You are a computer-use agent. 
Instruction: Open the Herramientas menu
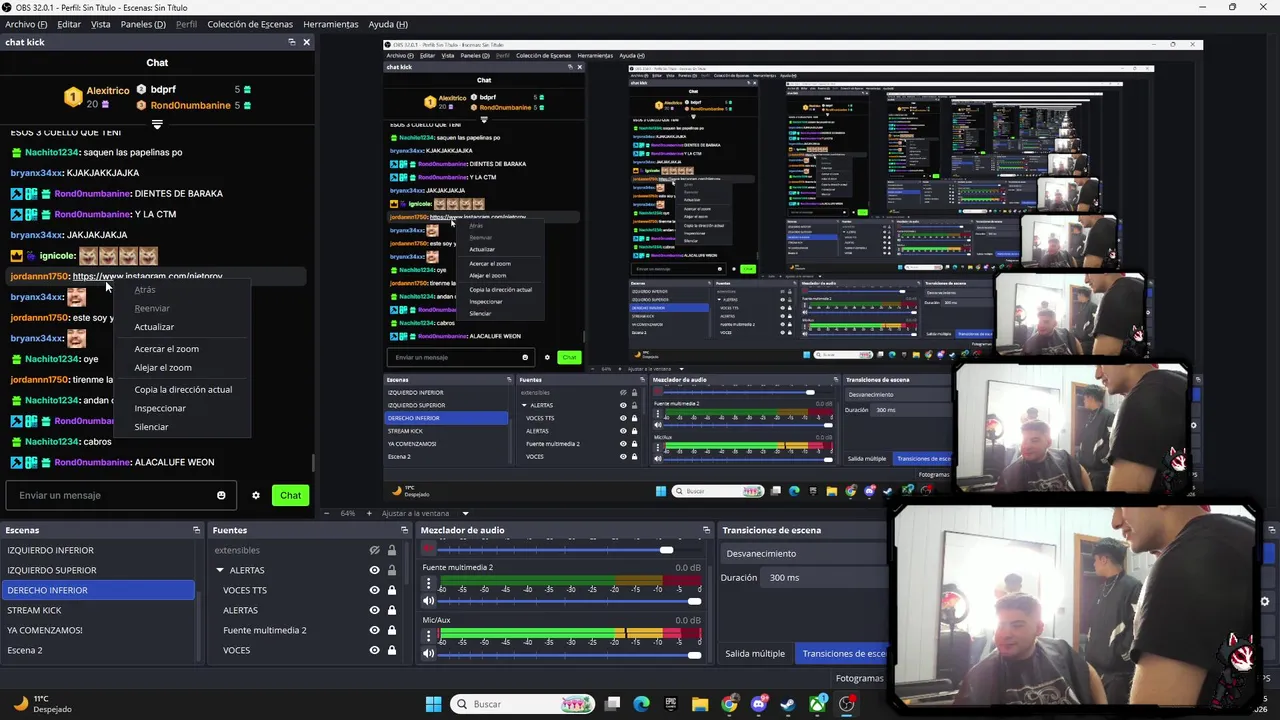point(331,24)
